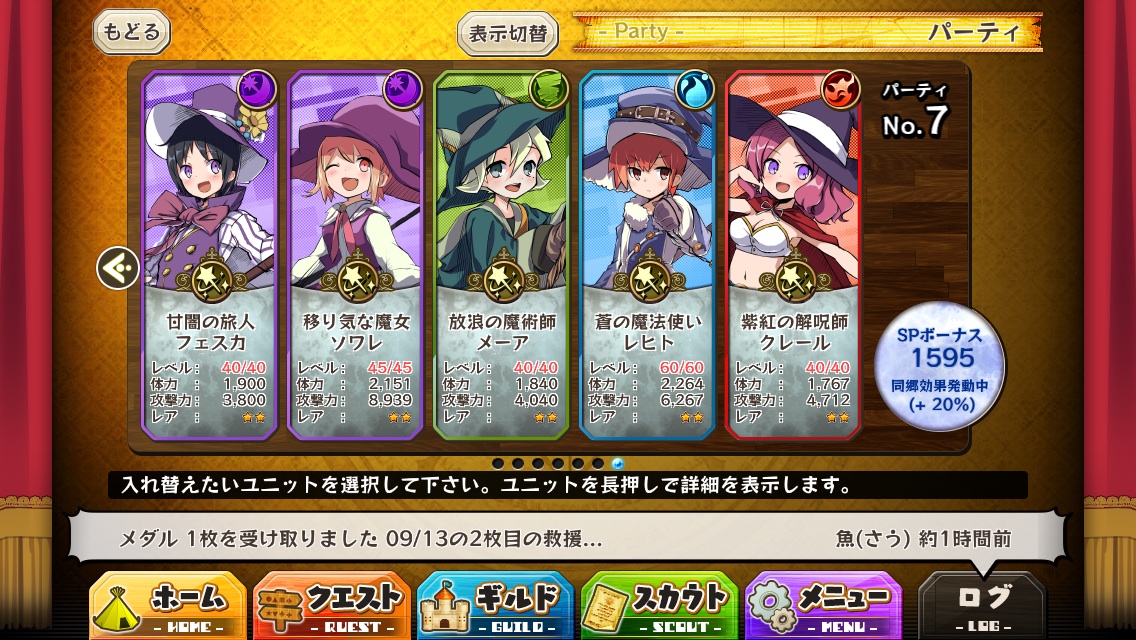Screen dimensions: 1136x640
Task: Open the スカウト scroll tab
Action: pyautogui.click(x=659, y=606)
